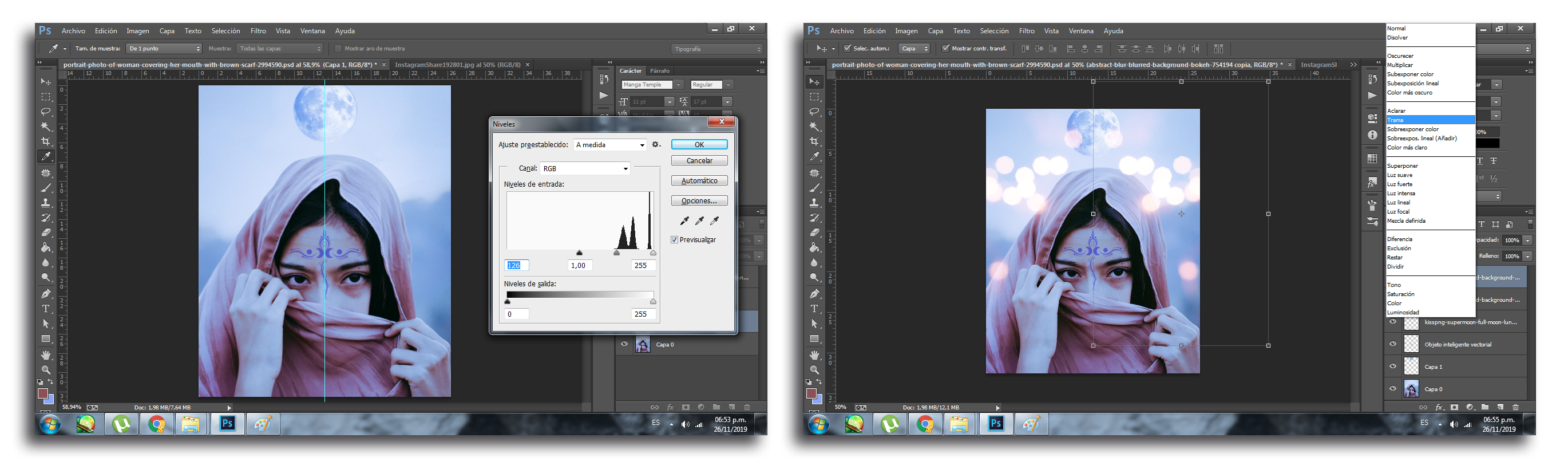This screenshot has height=465, width=1568.
Task: Select the Hand tool in left window
Action: (46, 354)
